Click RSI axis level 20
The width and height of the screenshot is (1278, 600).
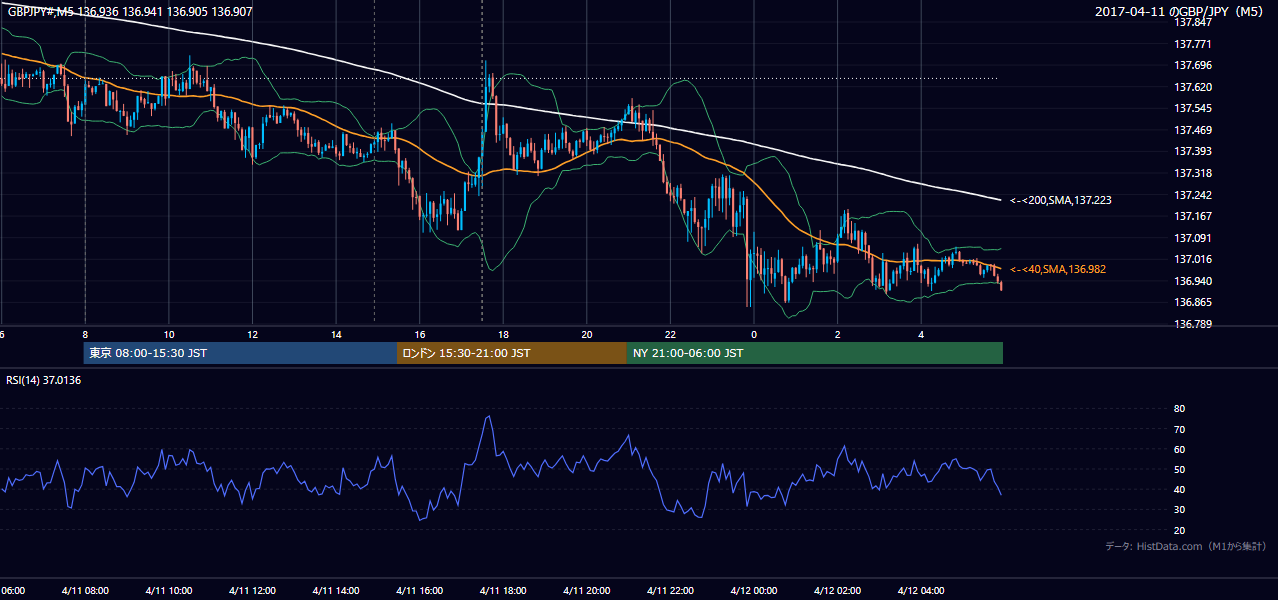pos(1179,530)
